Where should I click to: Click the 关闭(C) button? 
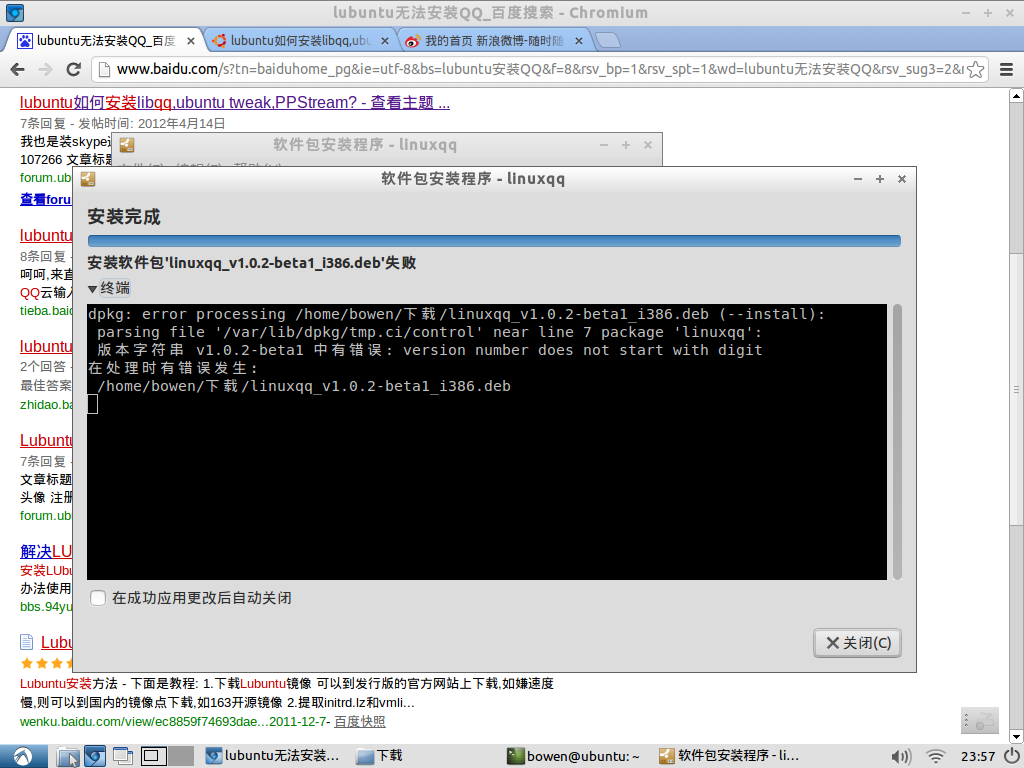coord(857,643)
